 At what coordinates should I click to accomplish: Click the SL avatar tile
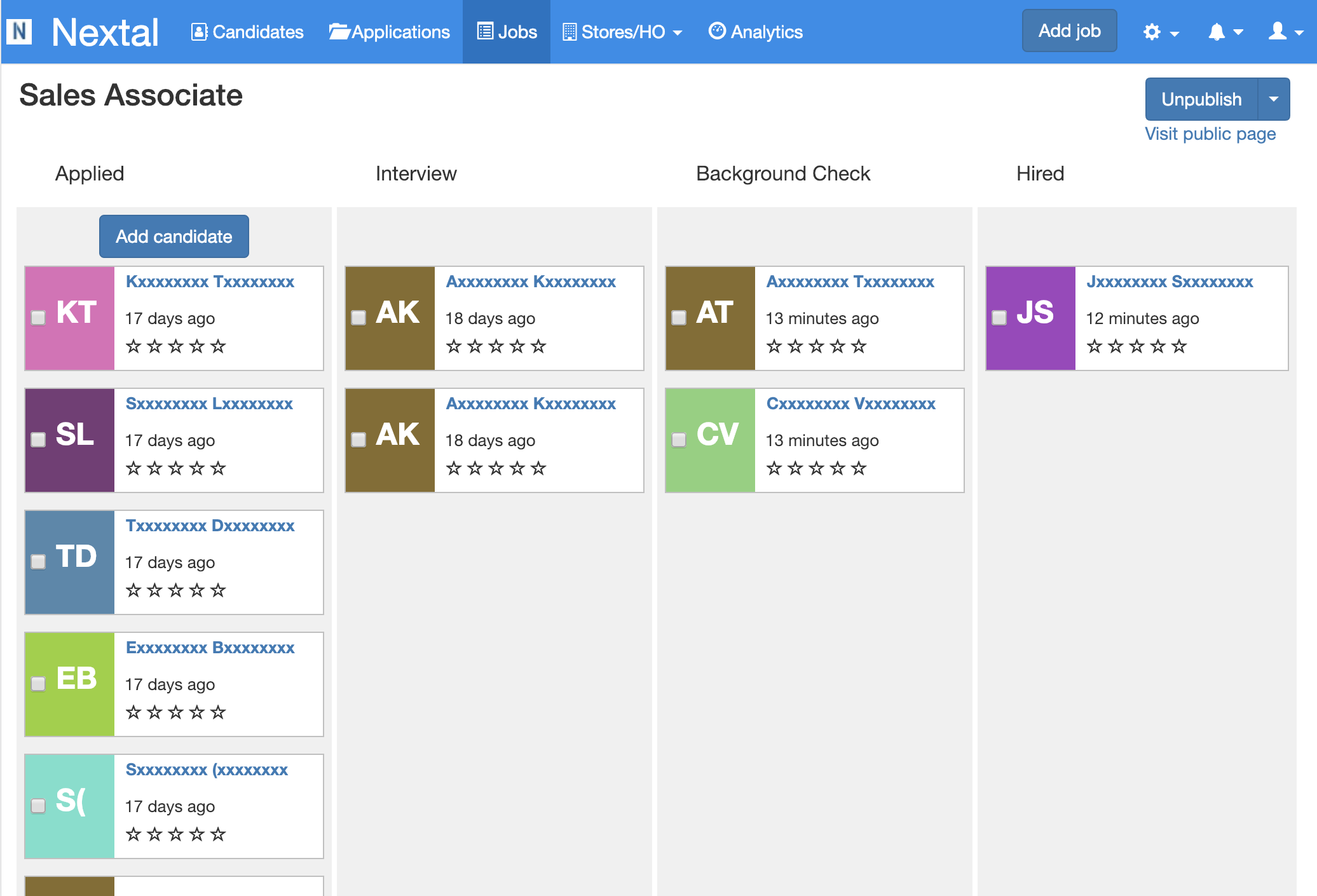pos(70,440)
